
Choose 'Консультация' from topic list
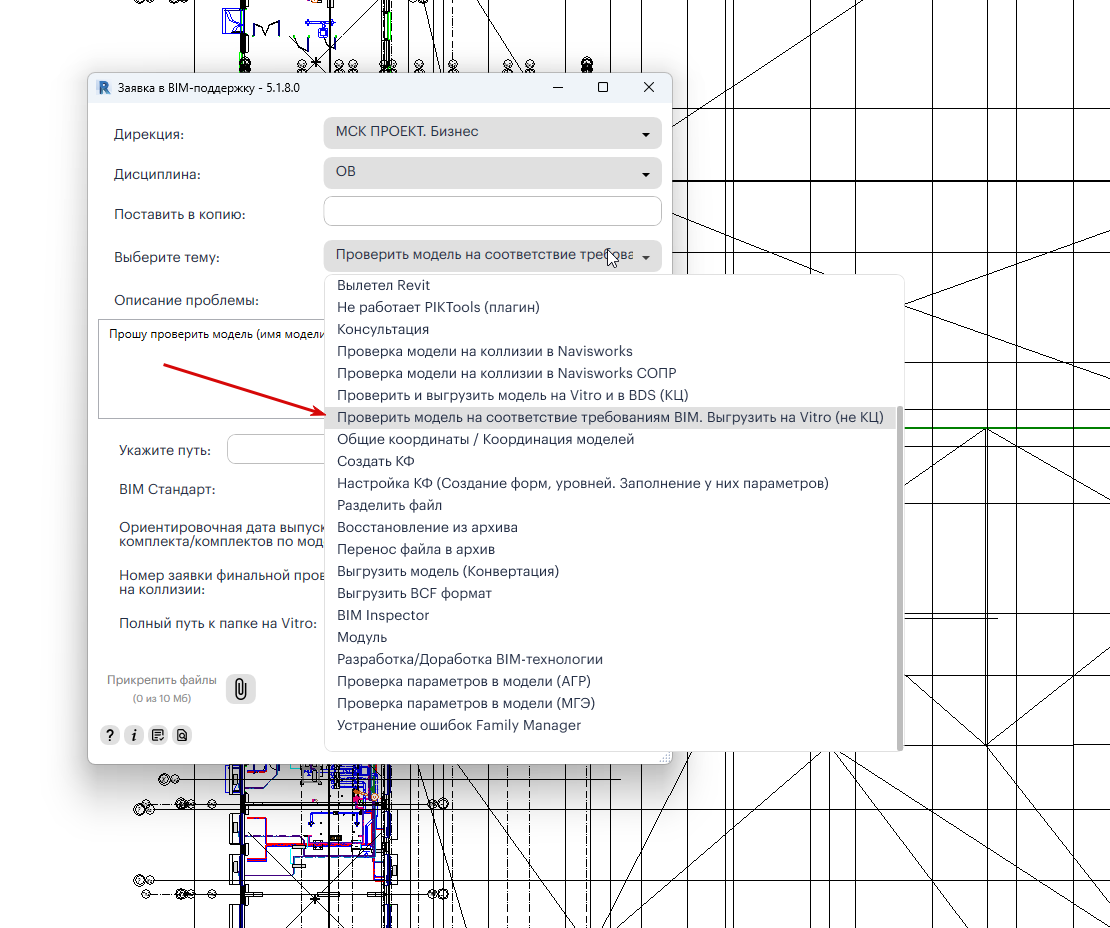click(x=383, y=329)
